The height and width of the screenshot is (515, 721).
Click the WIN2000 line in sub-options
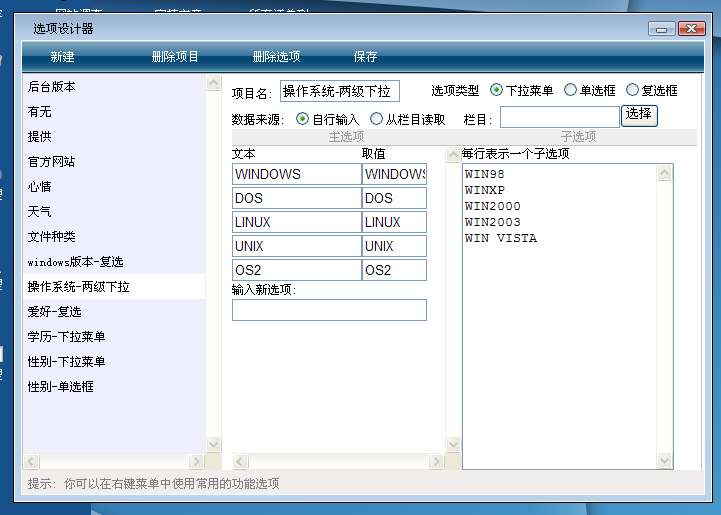(x=492, y=206)
